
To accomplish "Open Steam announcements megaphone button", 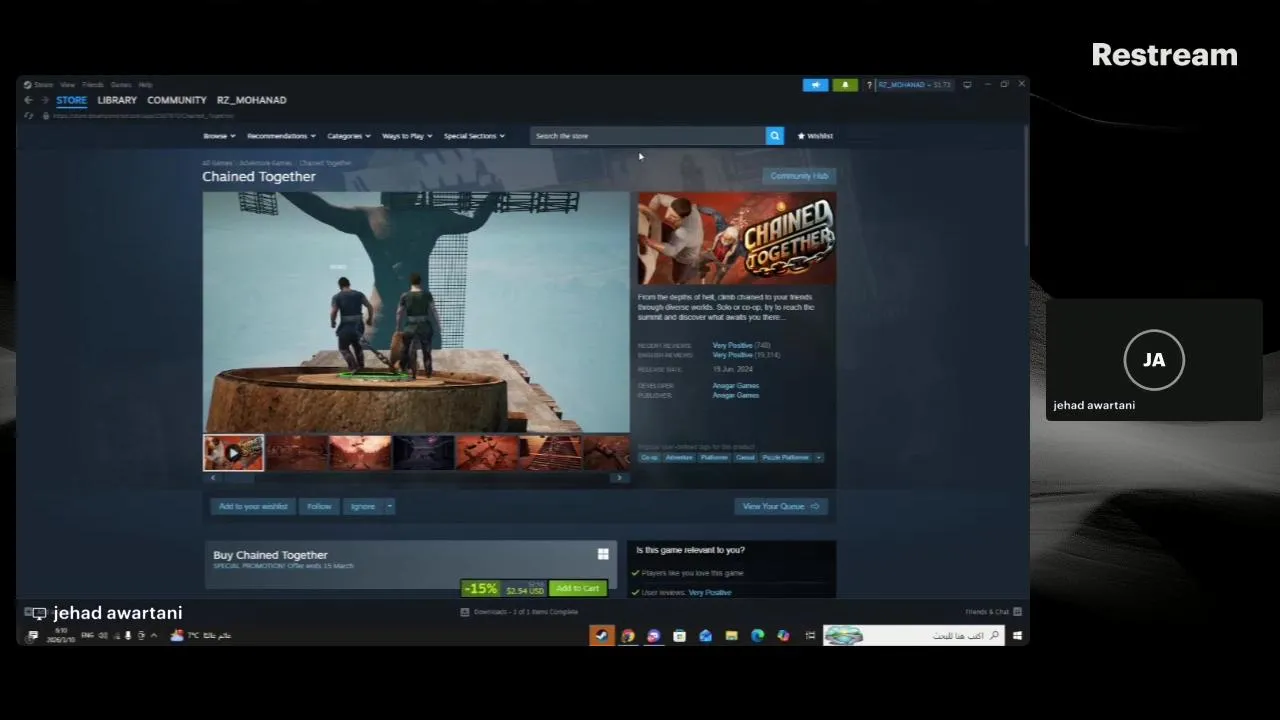I will (x=815, y=85).
